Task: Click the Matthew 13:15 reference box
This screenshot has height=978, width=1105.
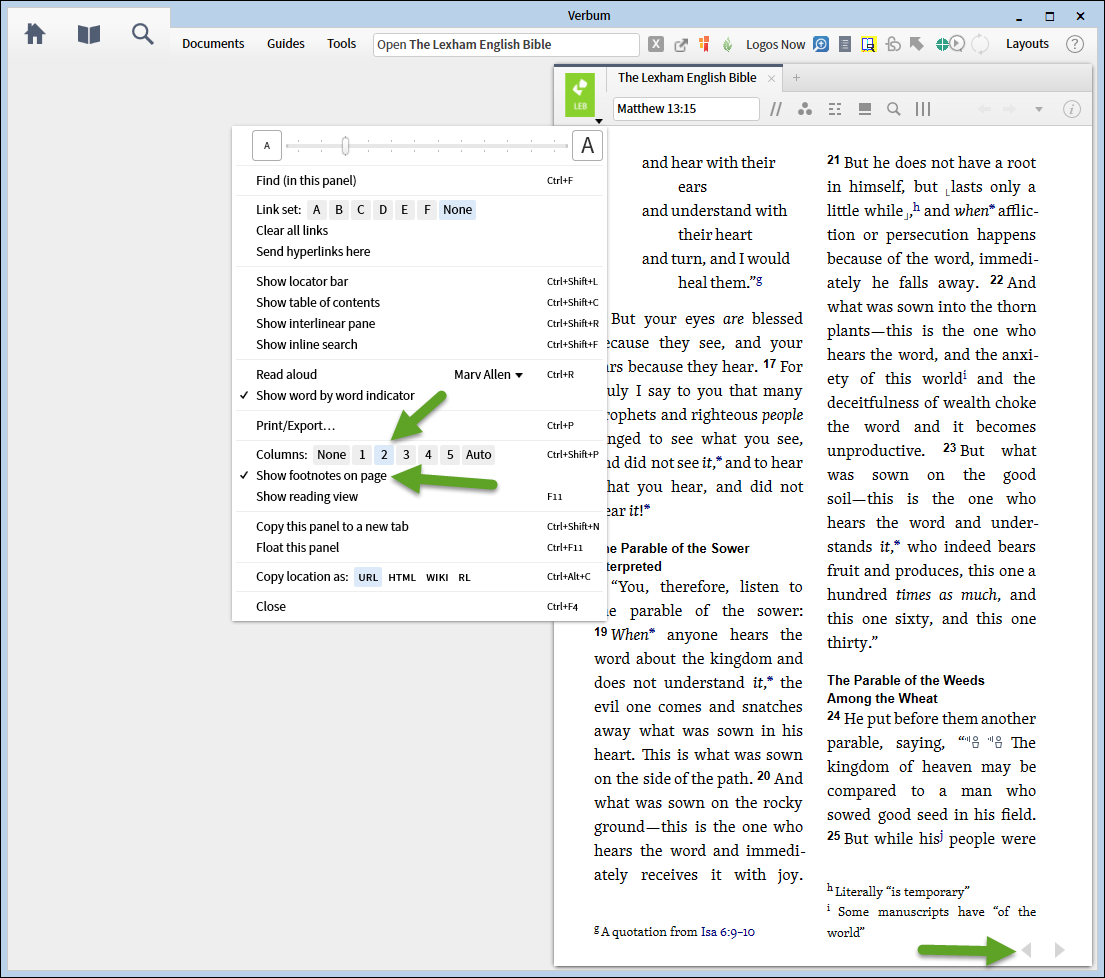Action: [x=686, y=109]
